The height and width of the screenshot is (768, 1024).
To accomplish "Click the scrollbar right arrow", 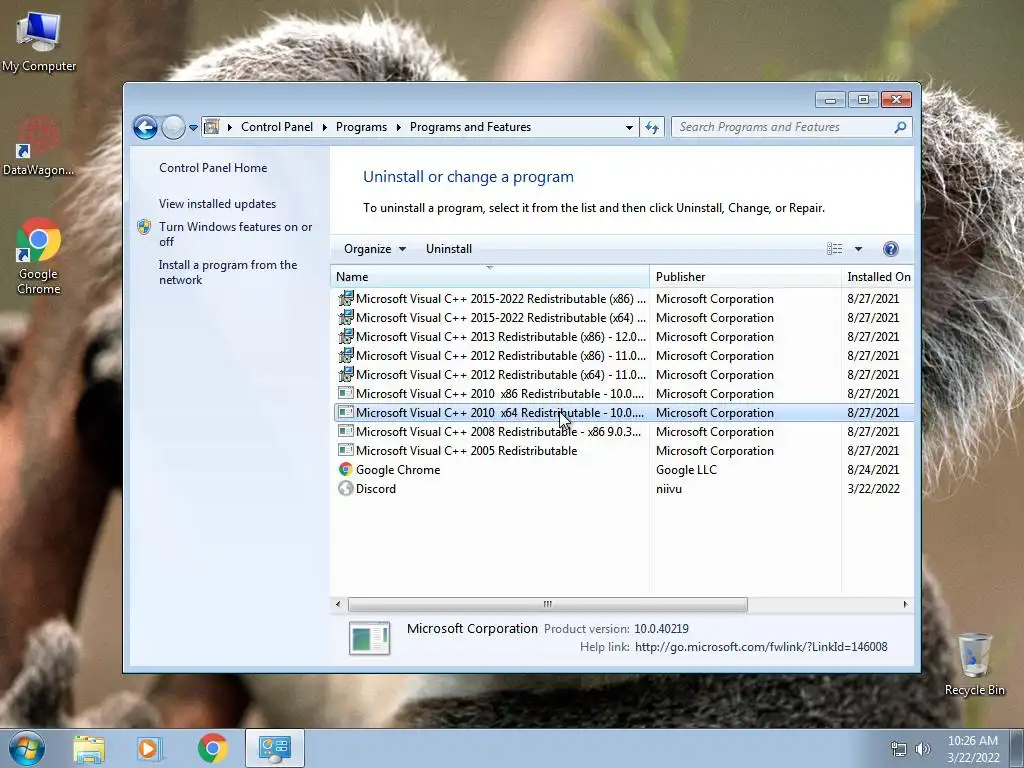I will pyautogui.click(x=905, y=605).
